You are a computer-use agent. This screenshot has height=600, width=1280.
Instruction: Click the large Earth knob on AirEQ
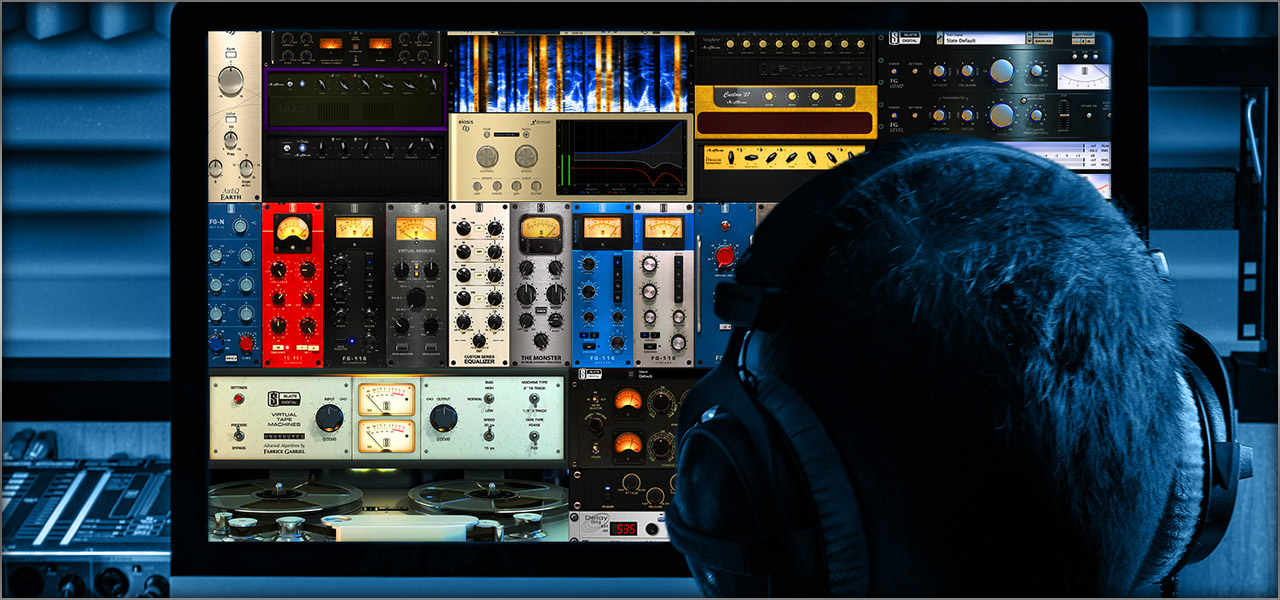[231, 79]
